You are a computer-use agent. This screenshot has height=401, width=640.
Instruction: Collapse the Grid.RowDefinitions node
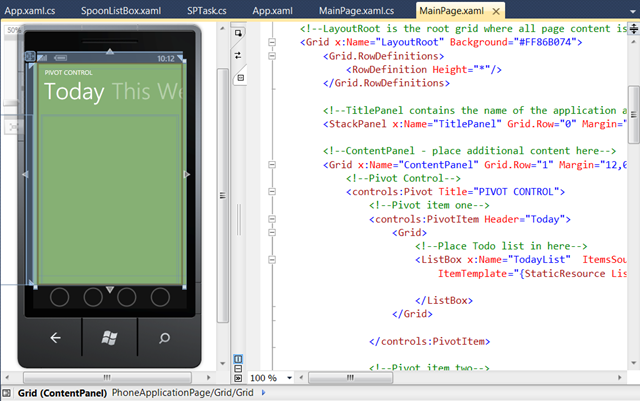pyautogui.click(x=272, y=56)
